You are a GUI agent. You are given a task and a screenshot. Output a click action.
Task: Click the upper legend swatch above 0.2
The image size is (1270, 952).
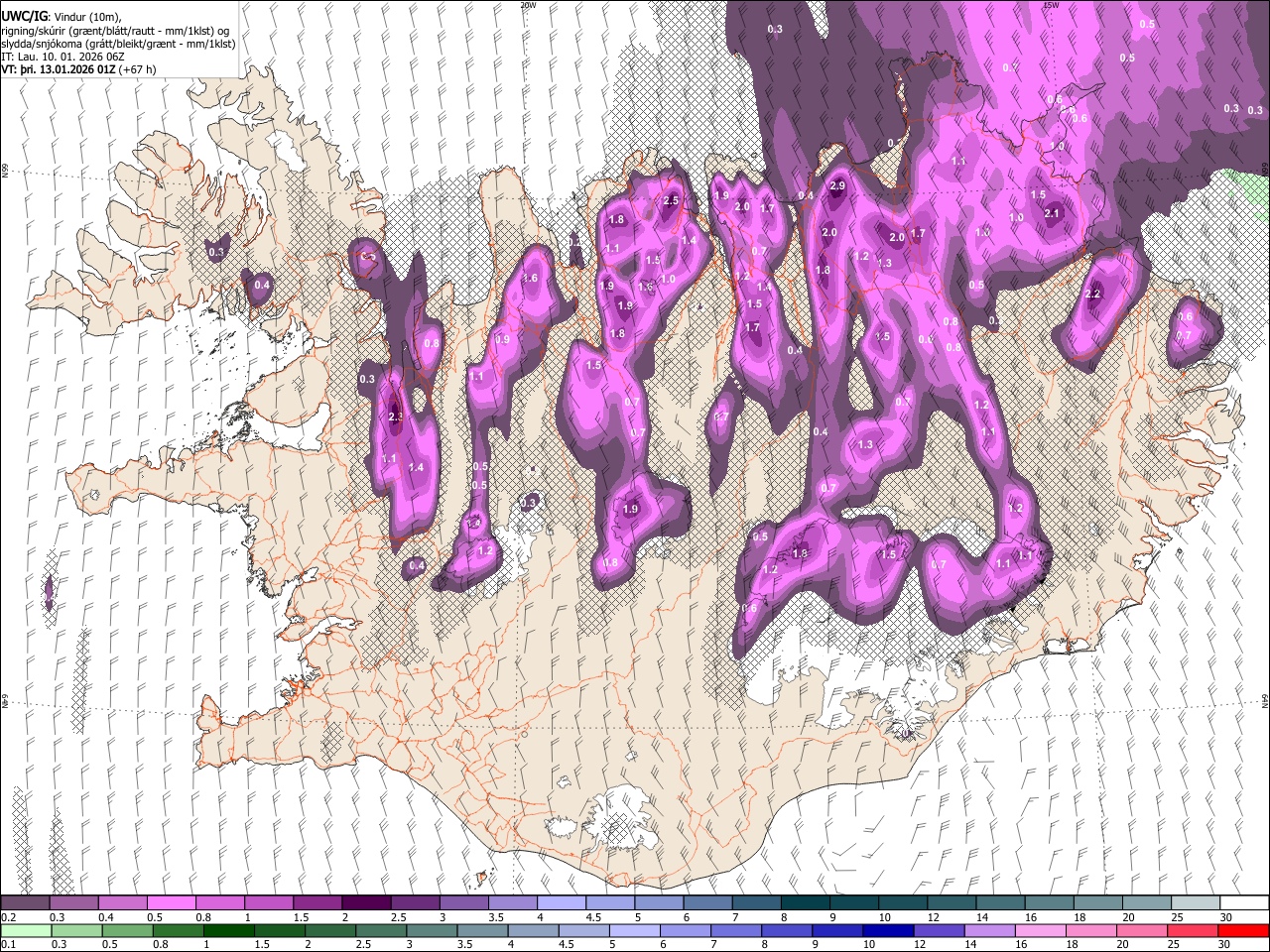click(25, 903)
